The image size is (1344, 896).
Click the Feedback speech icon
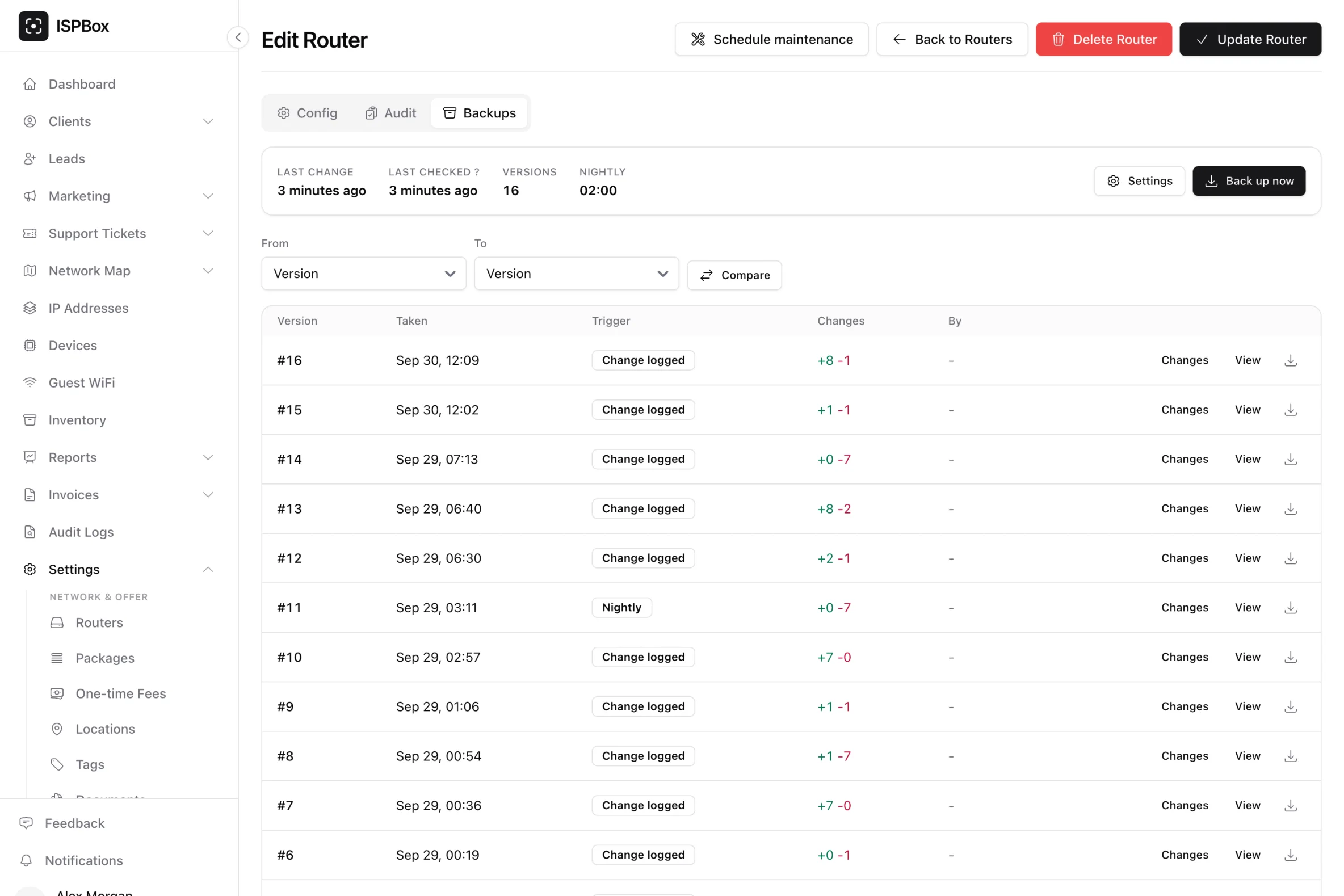[26, 823]
